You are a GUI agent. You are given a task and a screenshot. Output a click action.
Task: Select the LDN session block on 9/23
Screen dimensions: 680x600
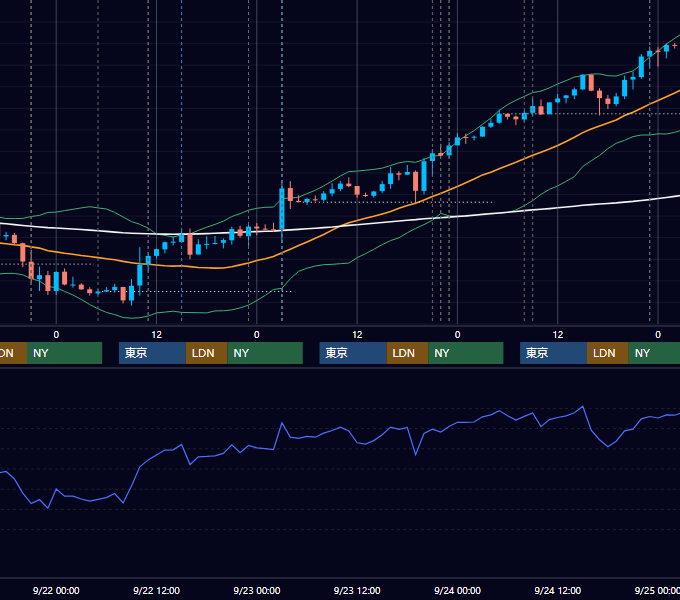pyautogui.click(x=407, y=353)
